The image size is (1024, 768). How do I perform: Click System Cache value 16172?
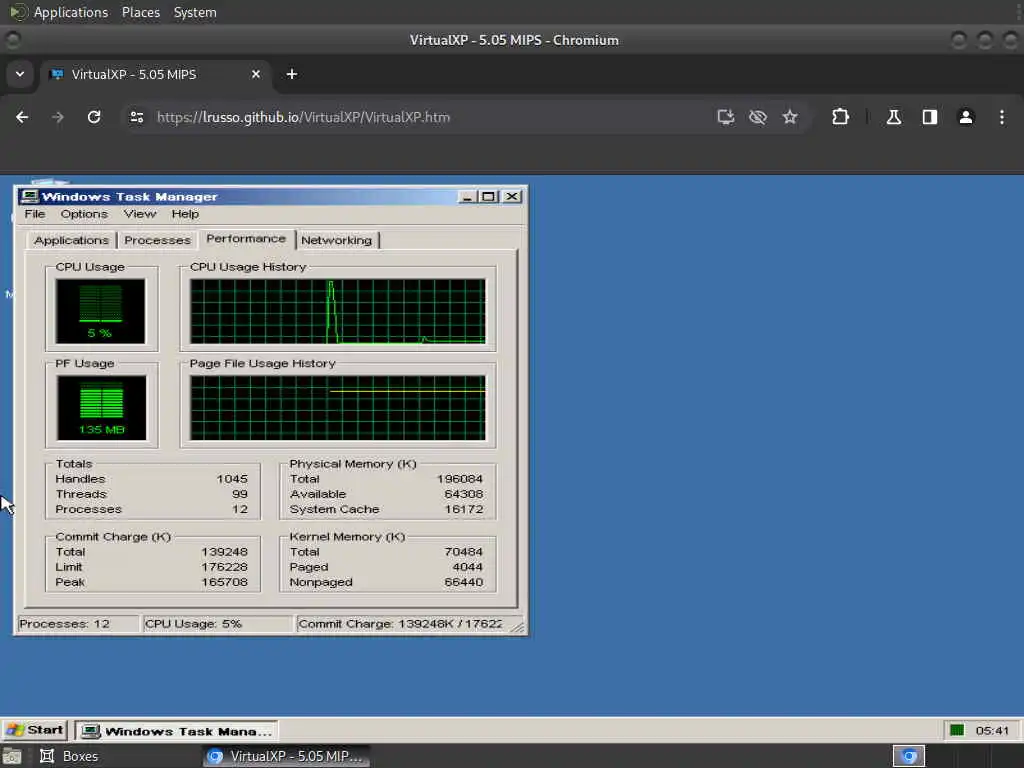[464, 509]
